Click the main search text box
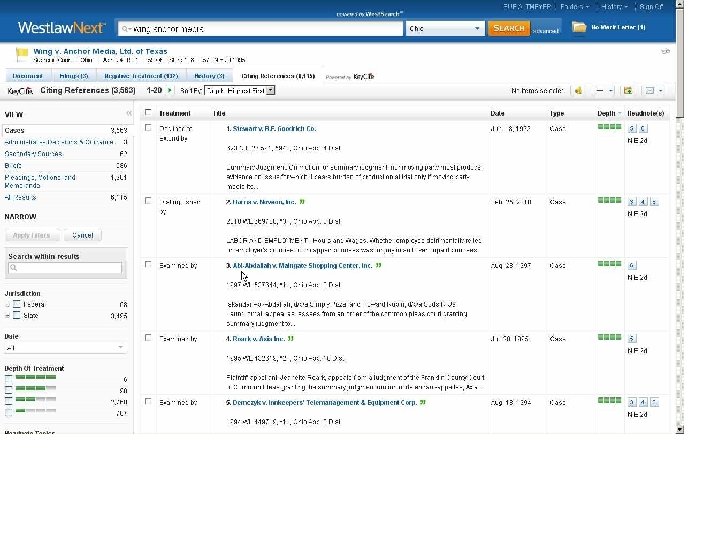 tap(260, 28)
